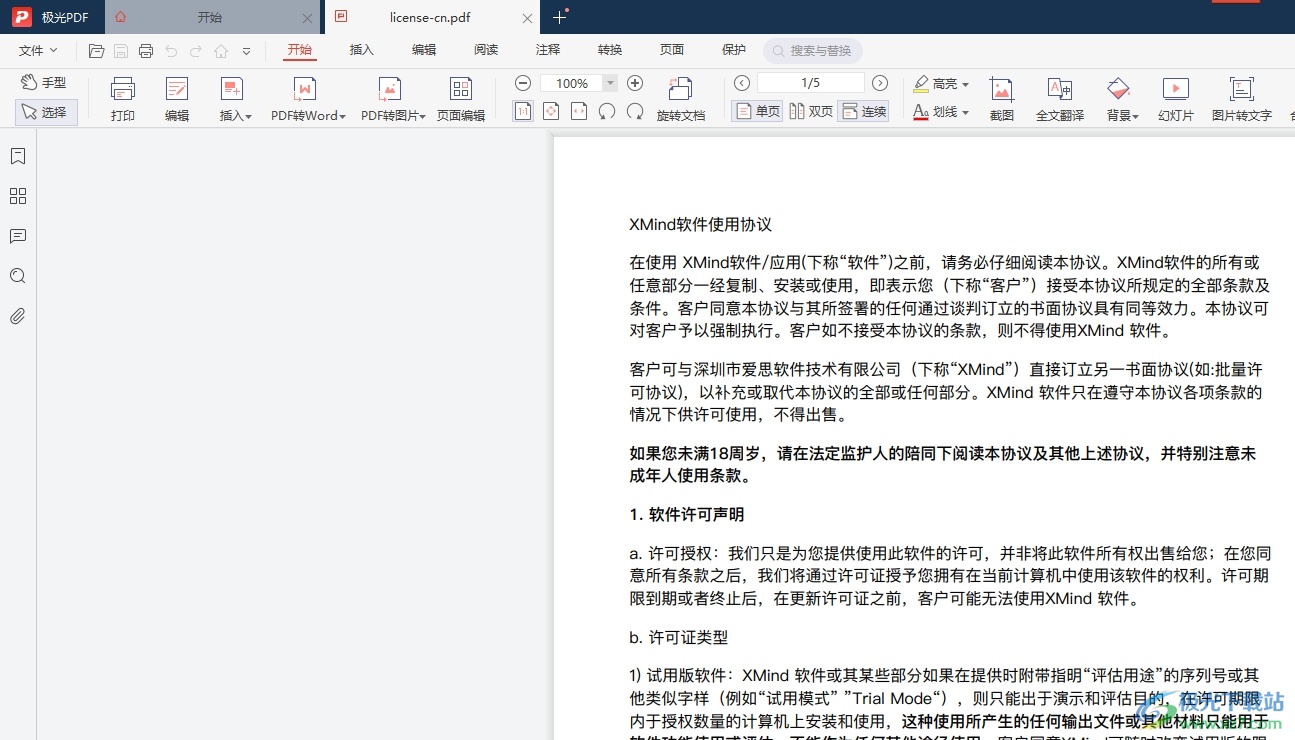Zoom in with the plus button
The image size is (1295, 740).
click(635, 83)
